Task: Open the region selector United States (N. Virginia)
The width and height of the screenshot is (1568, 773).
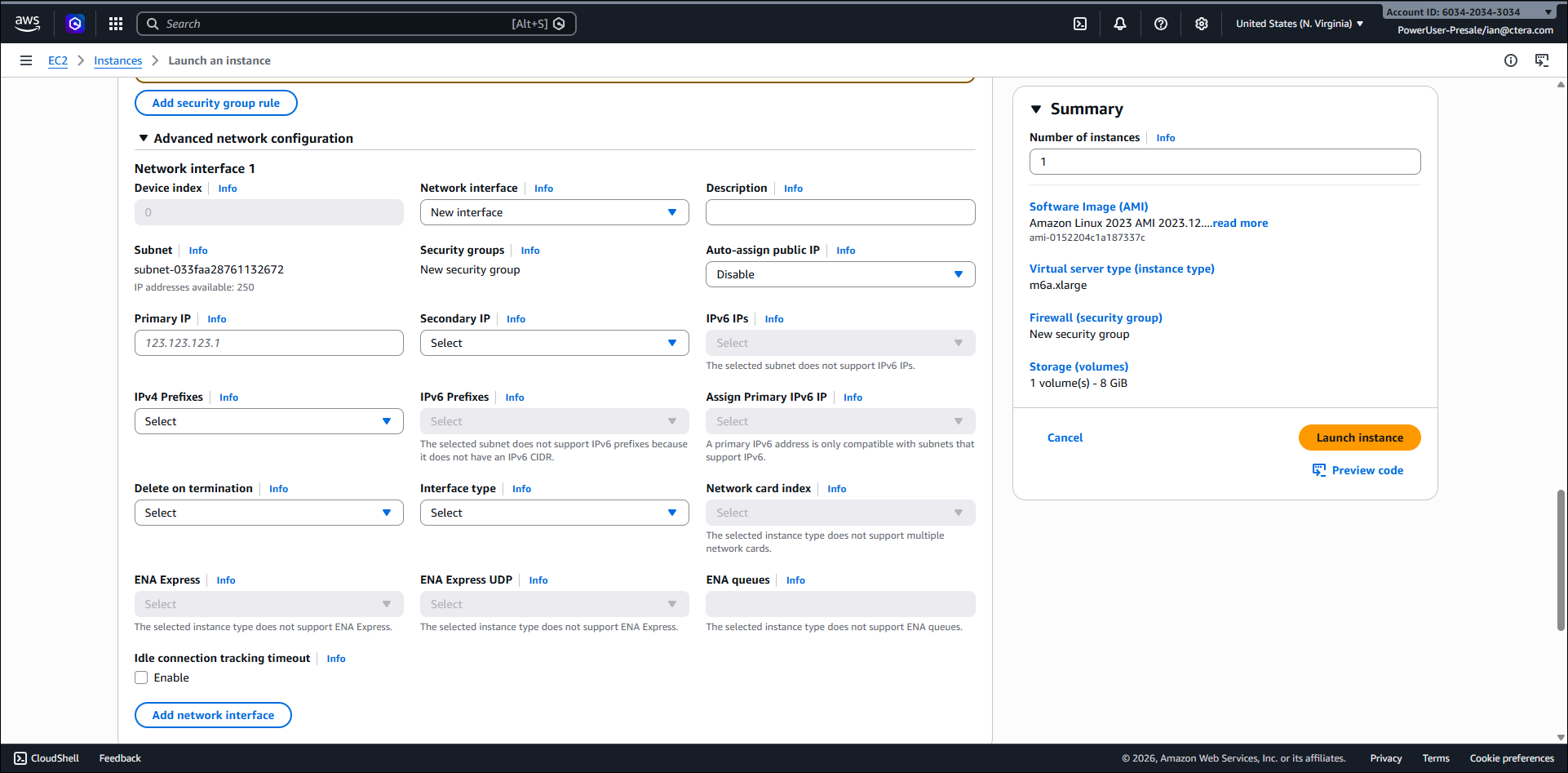Action: point(1300,24)
